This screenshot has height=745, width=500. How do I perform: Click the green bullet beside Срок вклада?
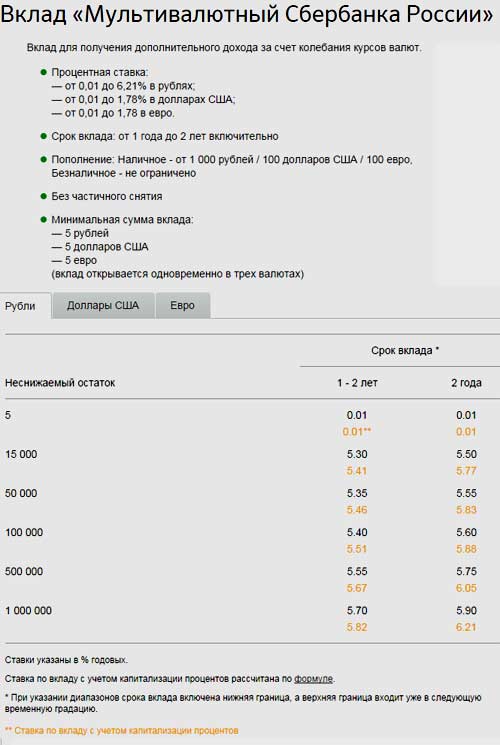point(43,136)
